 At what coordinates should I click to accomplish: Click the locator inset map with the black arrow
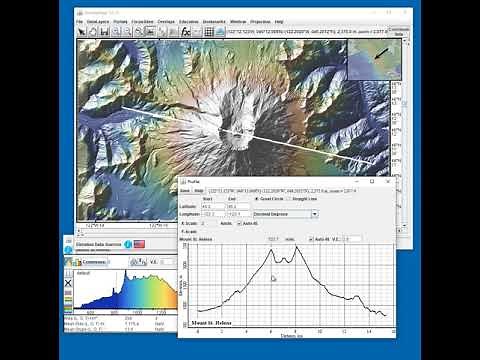point(374,60)
